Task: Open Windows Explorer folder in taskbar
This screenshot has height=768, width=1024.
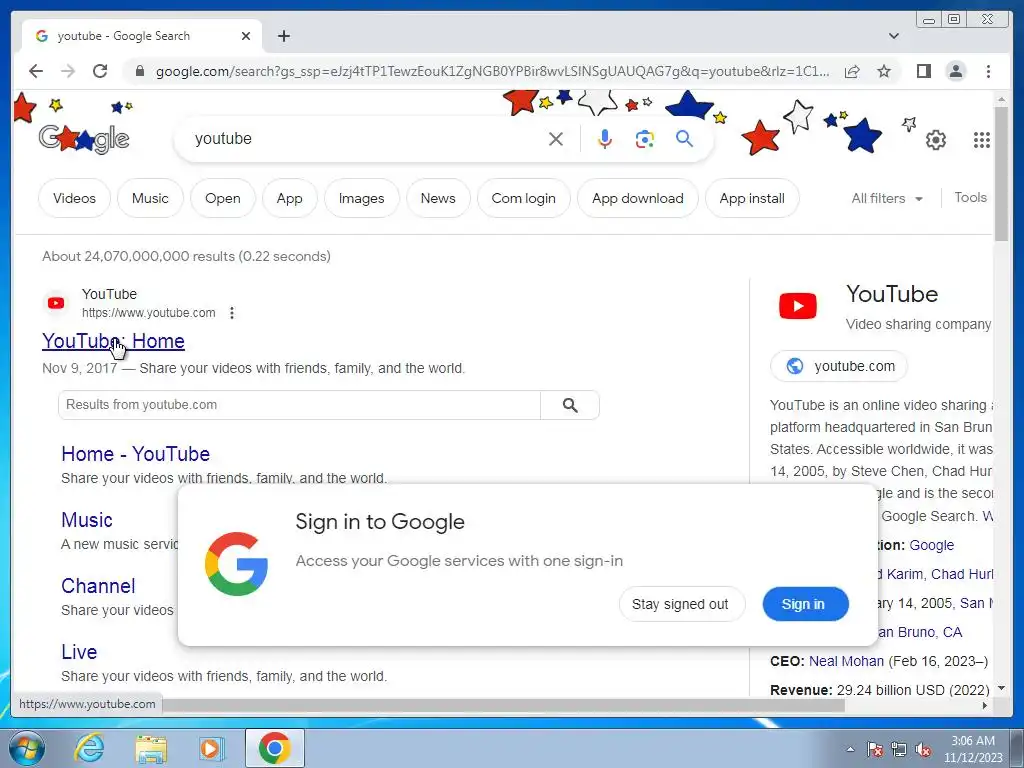Action: pyautogui.click(x=151, y=748)
